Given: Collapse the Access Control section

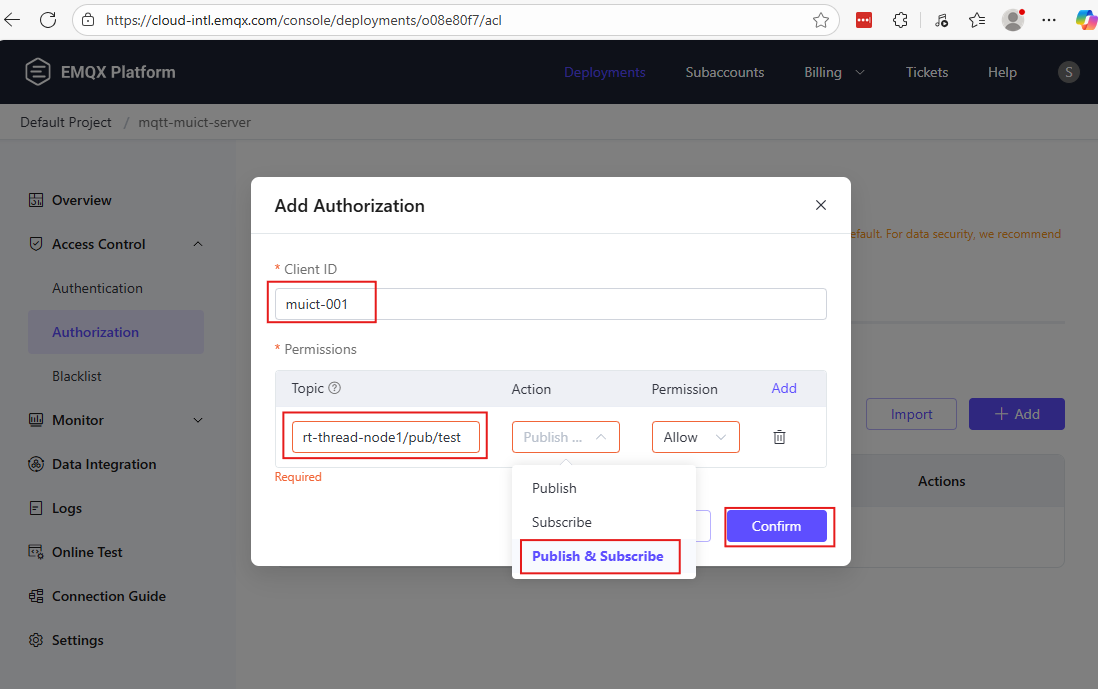Looking at the screenshot, I should click(x=197, y=244).
